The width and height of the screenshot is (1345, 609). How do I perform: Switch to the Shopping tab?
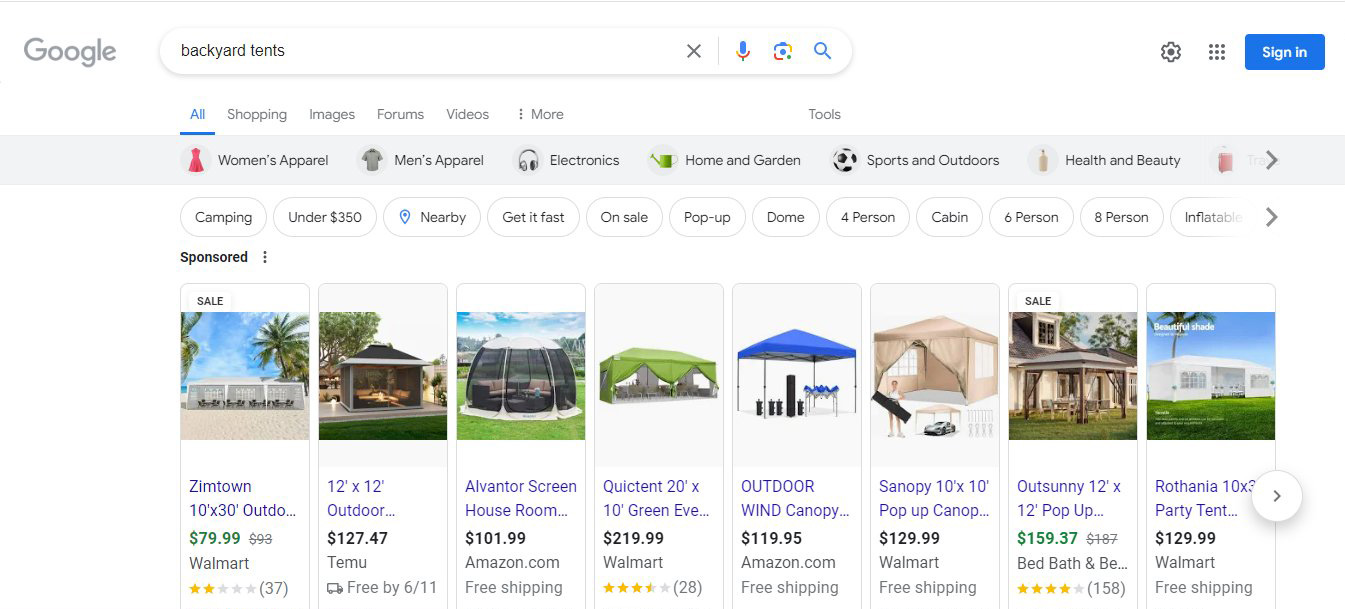[256, 114]
